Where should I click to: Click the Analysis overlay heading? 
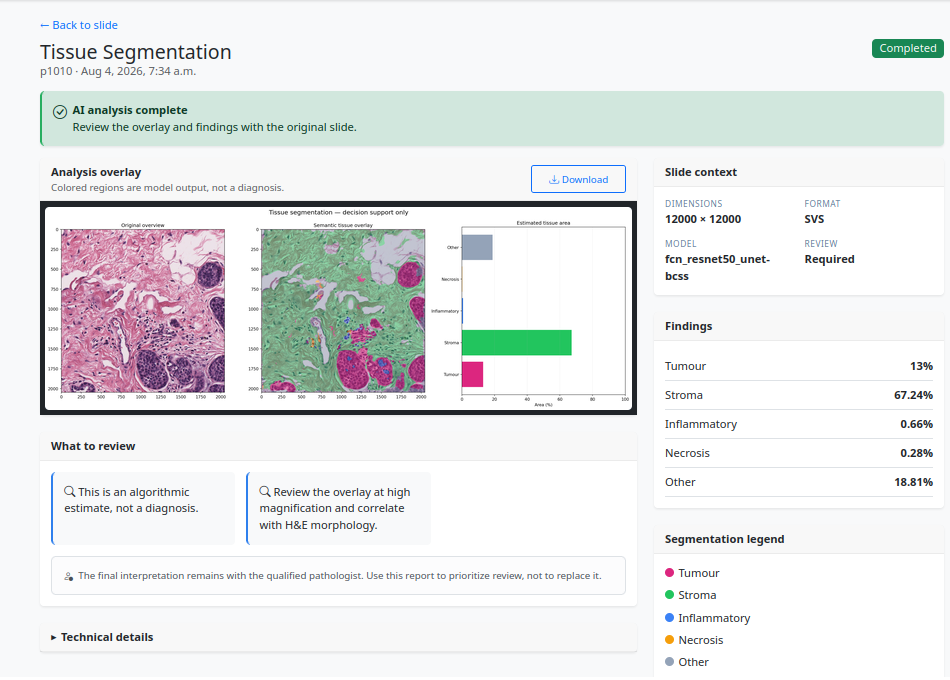(x=96, y=172)
